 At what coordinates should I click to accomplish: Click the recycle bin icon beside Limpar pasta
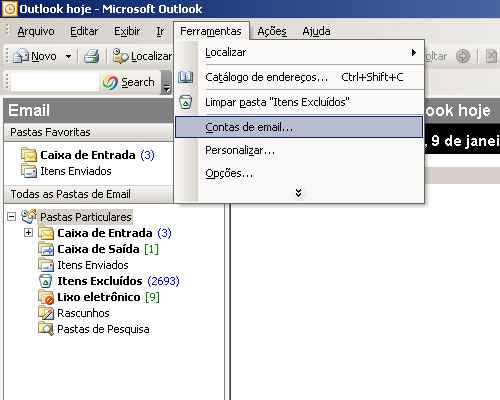[186, 102]
